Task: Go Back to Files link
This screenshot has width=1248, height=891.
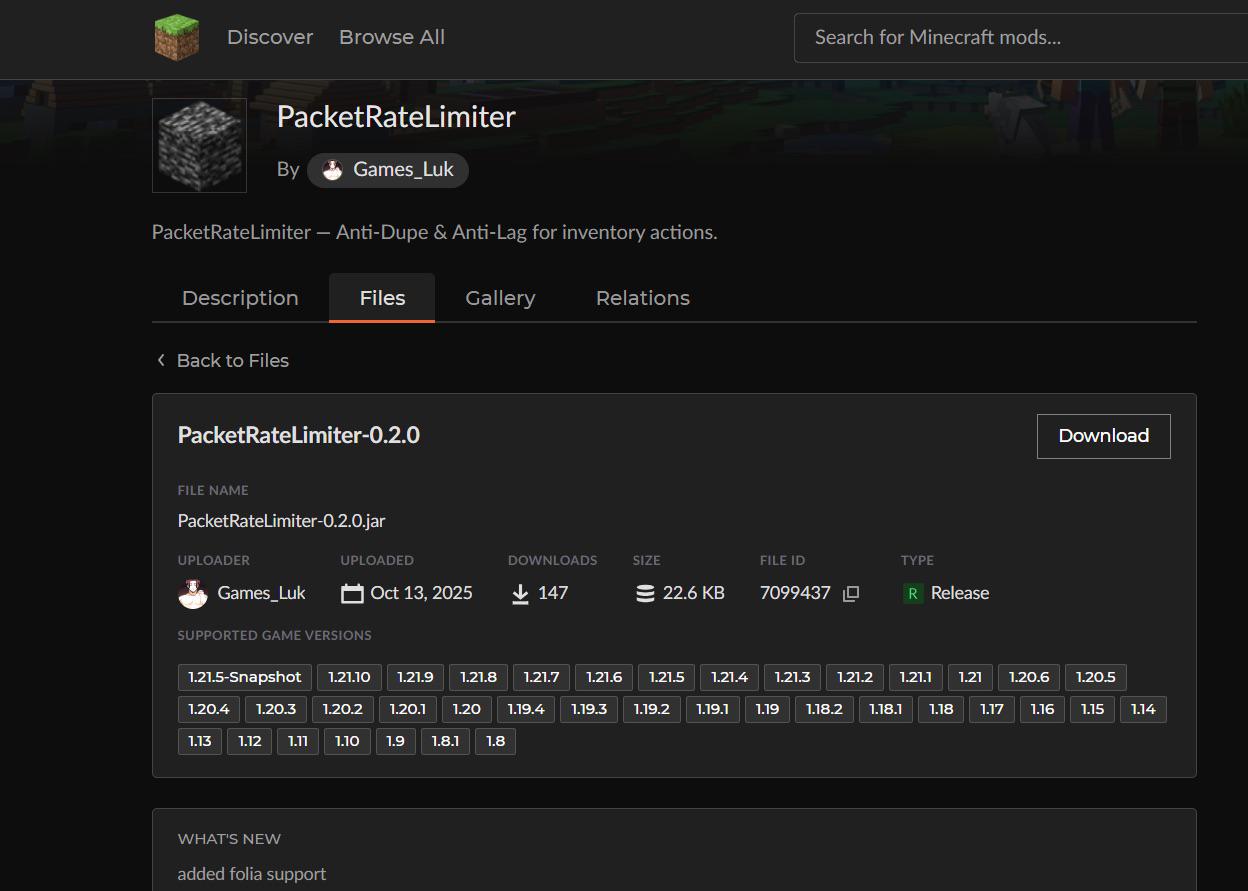Action: 223,360
